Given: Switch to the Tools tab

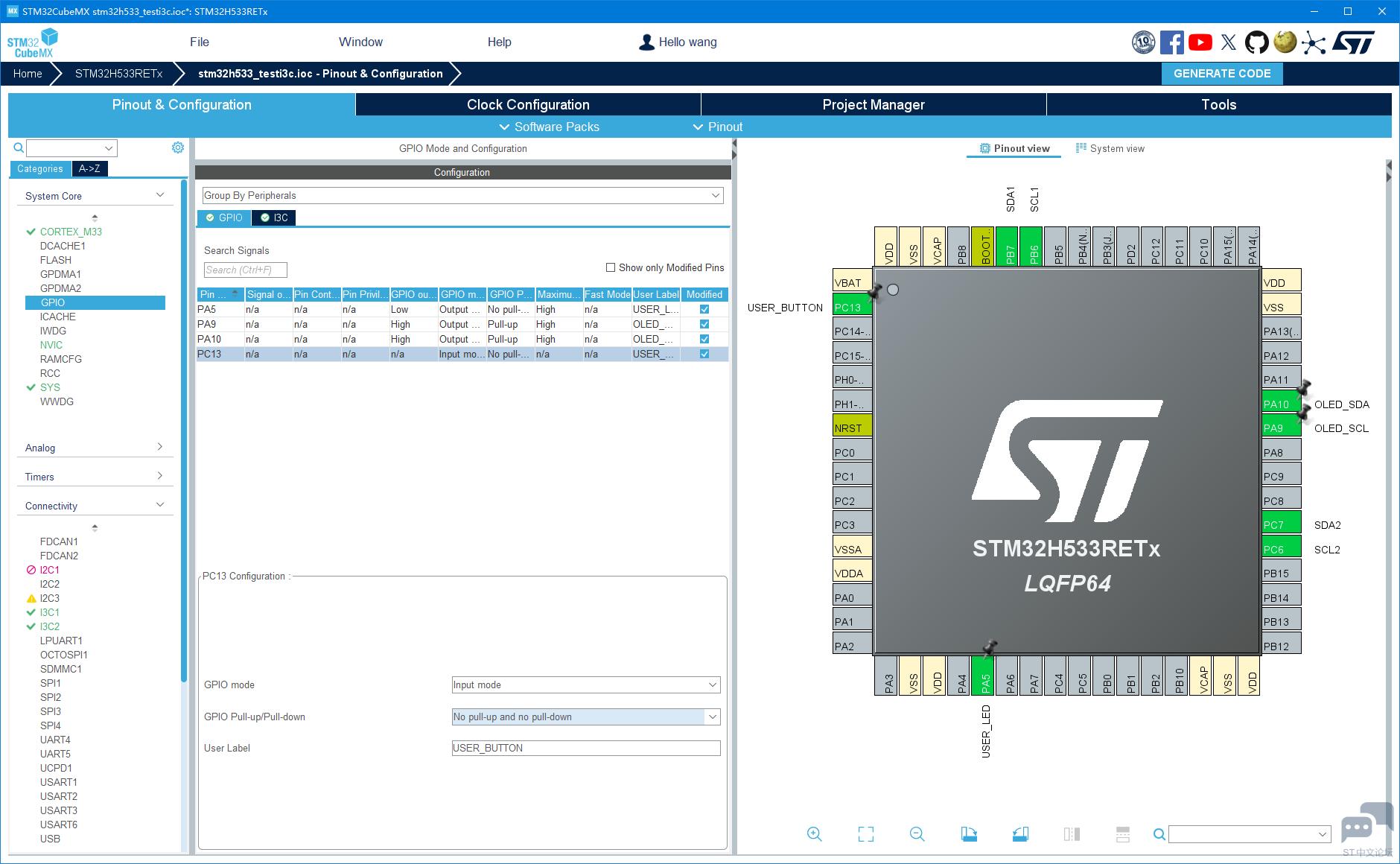Looking at the screenshot, I should click(x=1219, y=105).
